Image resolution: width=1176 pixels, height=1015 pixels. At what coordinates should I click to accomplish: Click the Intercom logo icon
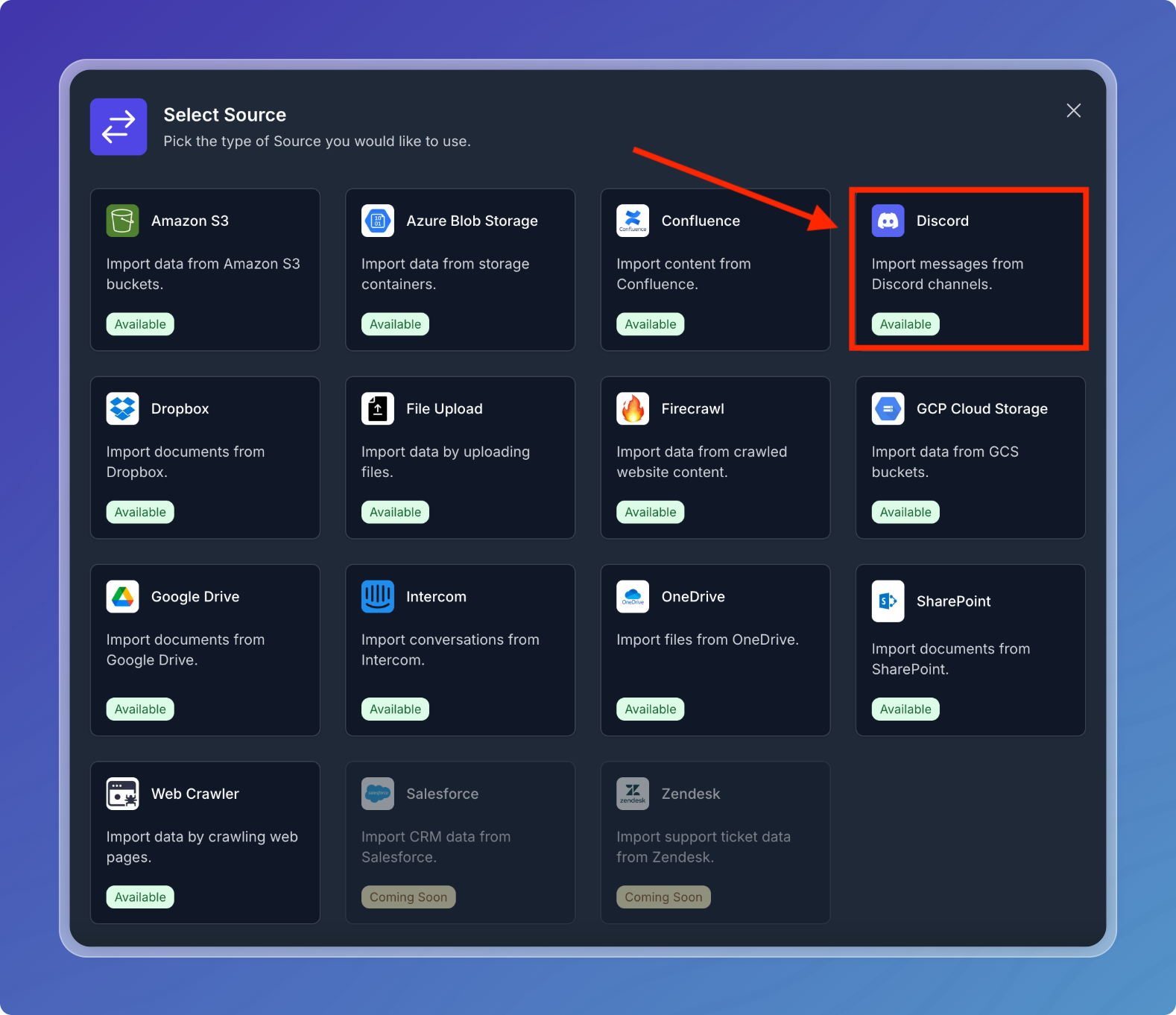click(378, 596)
